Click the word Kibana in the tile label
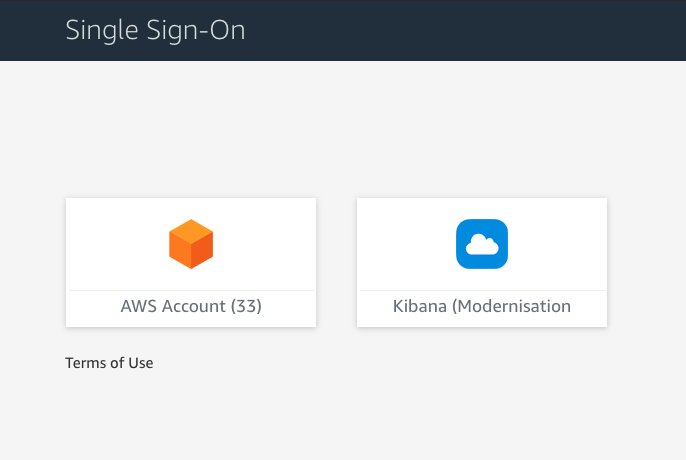This screenshot has height=460, width=686. 420,306
